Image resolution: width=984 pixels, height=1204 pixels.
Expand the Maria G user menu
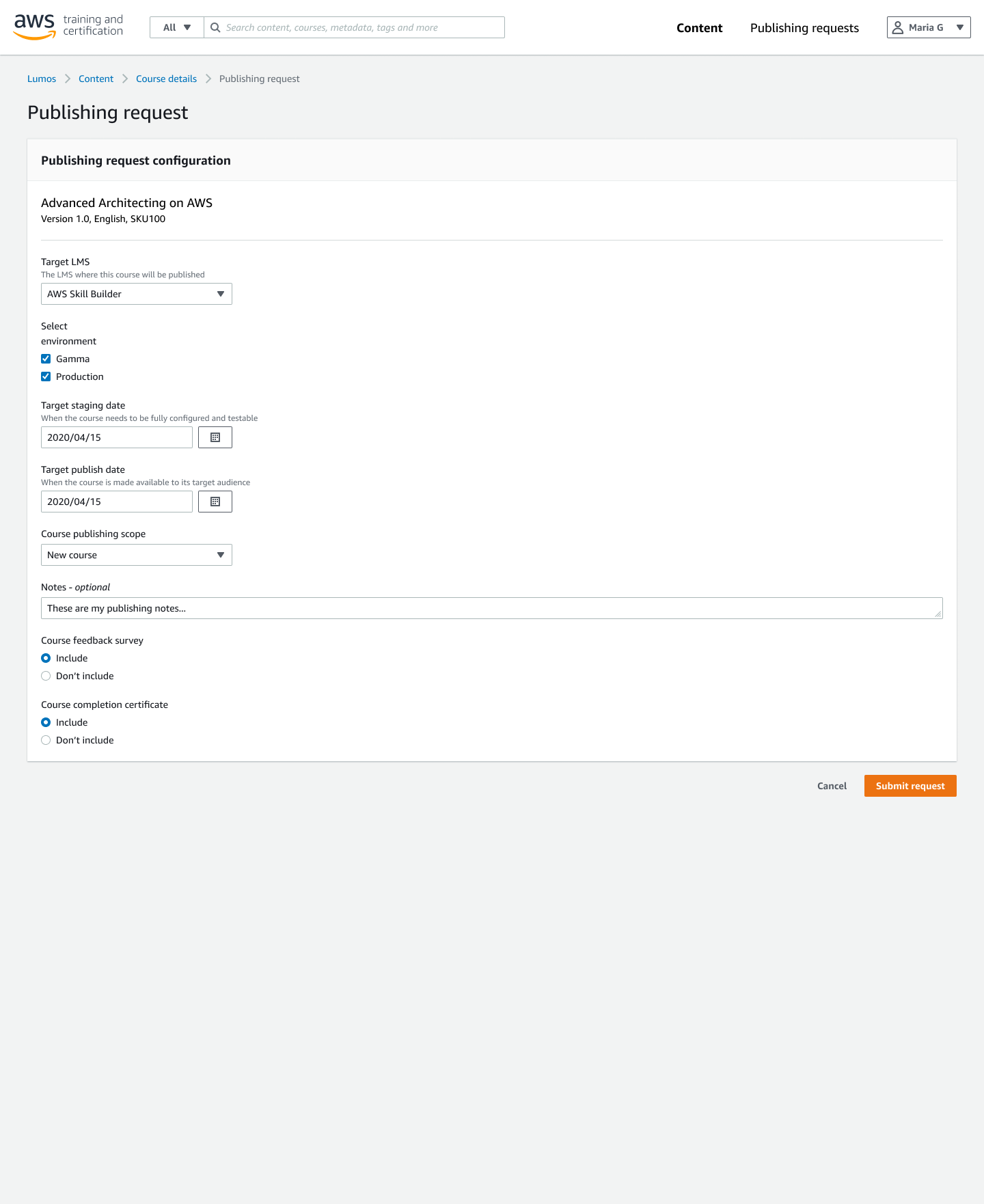[929, 27]
